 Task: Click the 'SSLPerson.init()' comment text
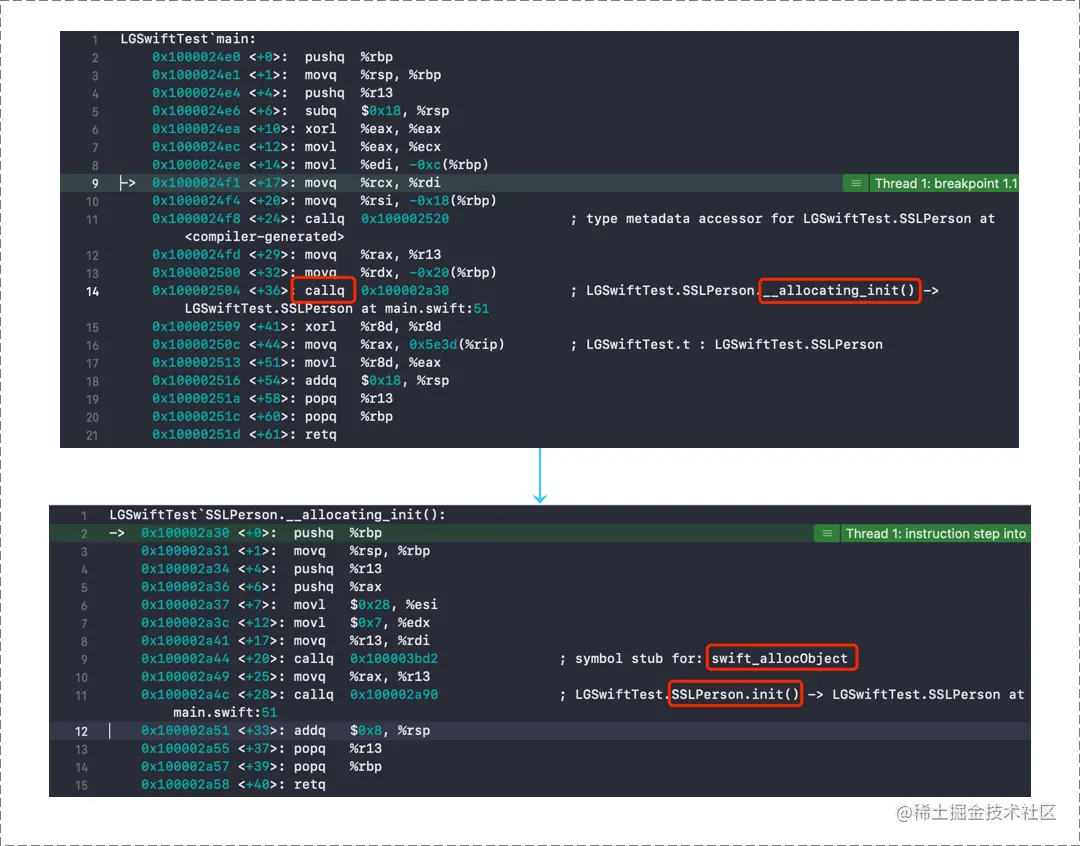[735, 694]
